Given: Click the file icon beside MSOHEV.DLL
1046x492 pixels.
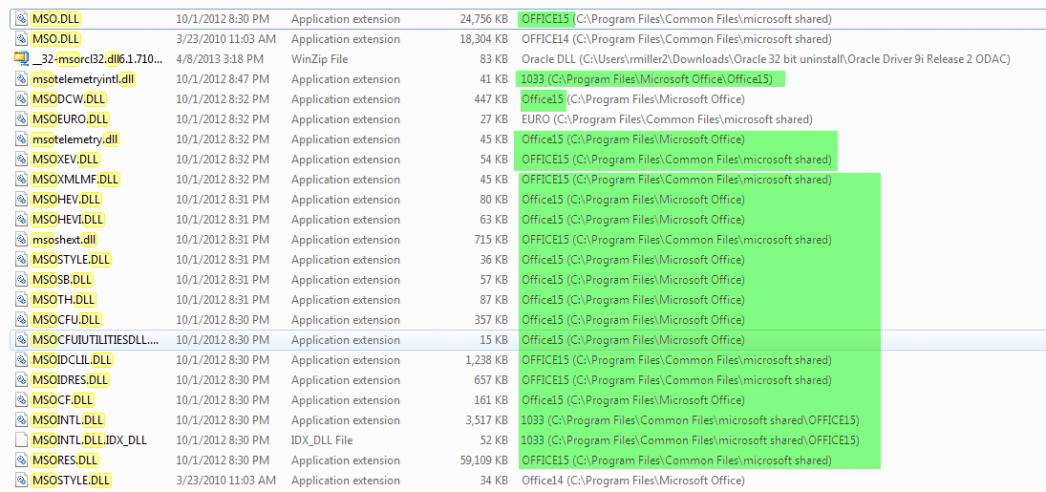Looking at the screenshot, I should pyautogui.click(x=21, y=199).
